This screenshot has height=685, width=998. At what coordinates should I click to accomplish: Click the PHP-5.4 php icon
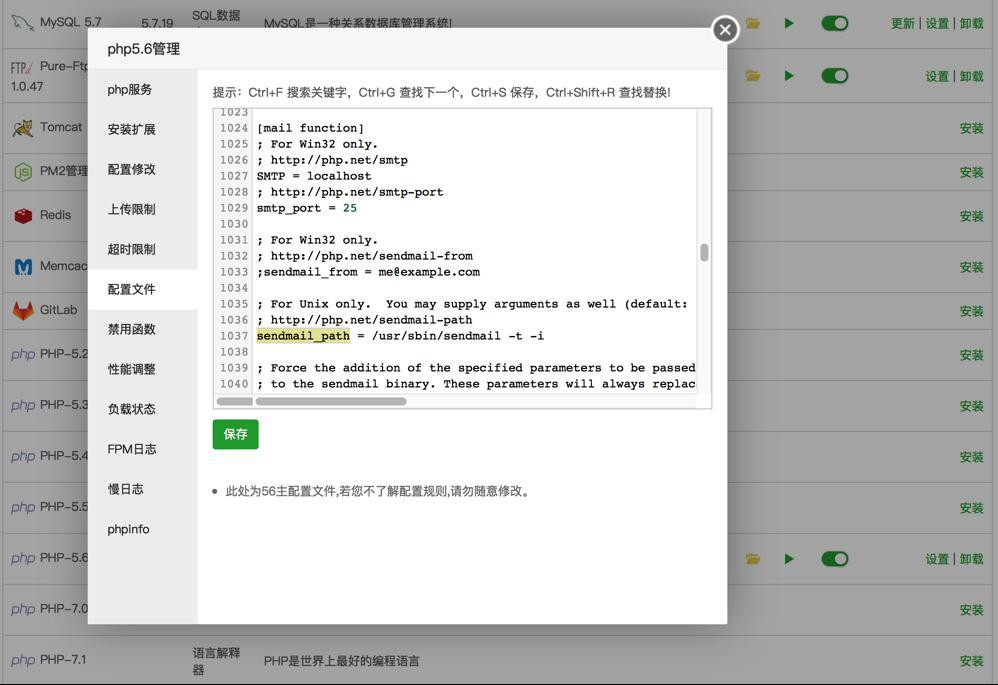click(x=23, y=456)
